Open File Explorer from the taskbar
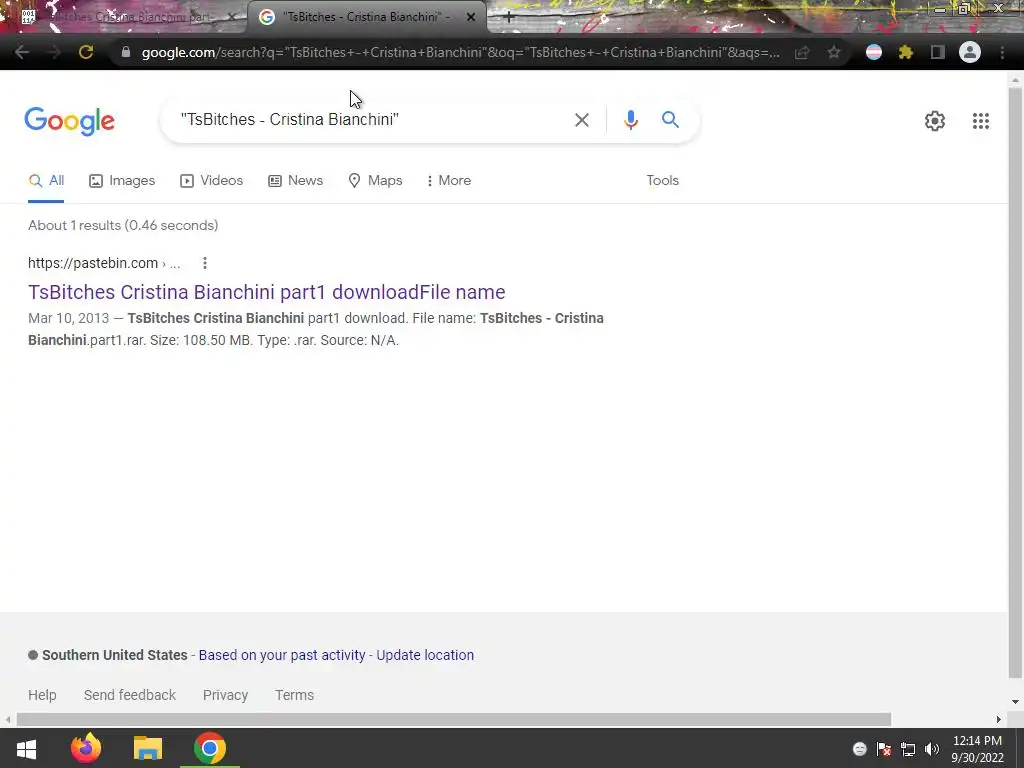This screenshot has width=1024, height=768. point(148,748)
